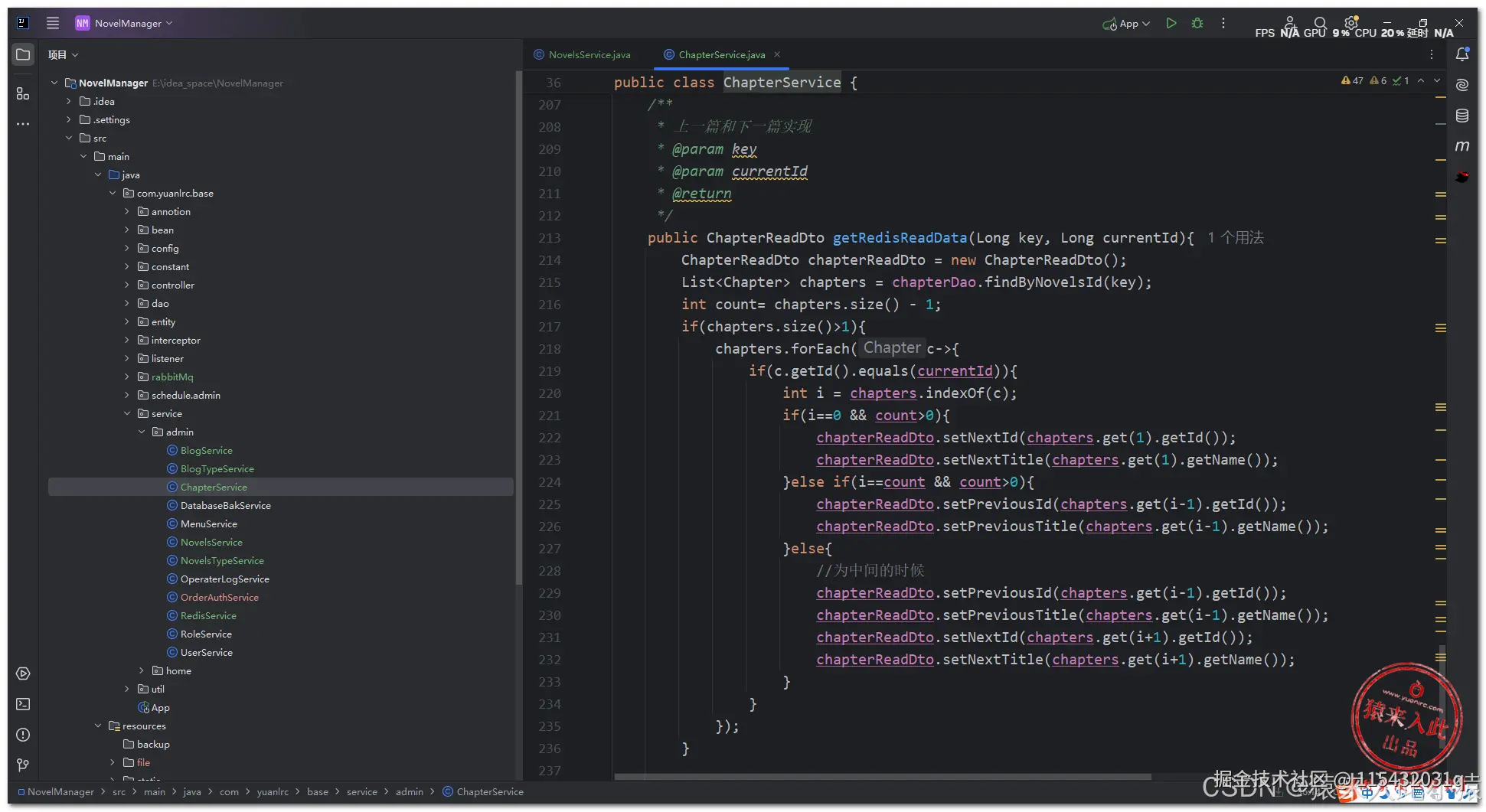Open OrderAuthService class
This screenshot has height=812, width=1486.
click(220, 597)
